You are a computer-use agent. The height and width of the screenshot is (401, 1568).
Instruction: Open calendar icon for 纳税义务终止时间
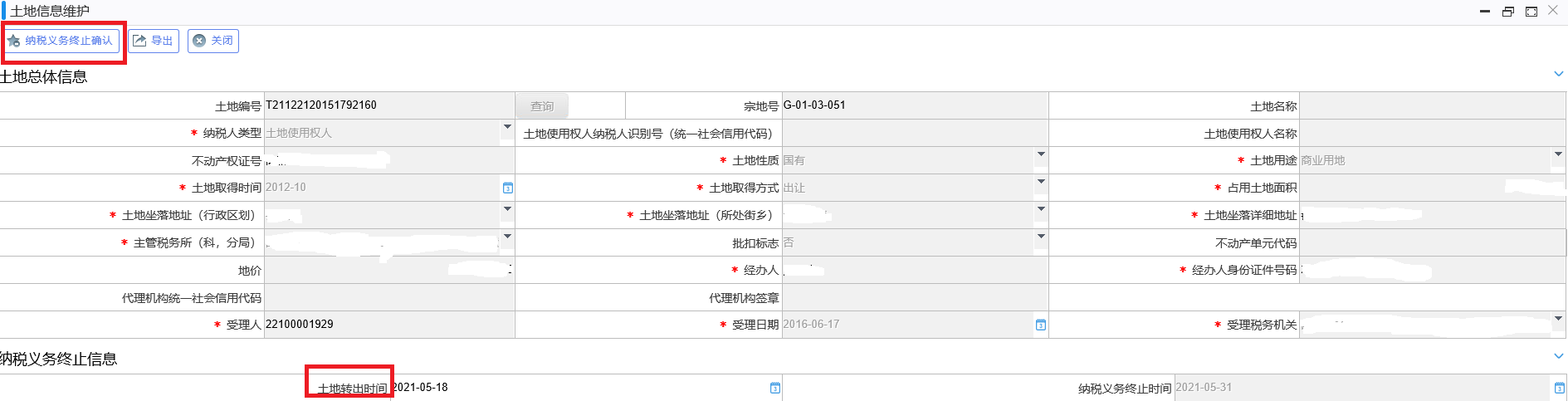1559,388
